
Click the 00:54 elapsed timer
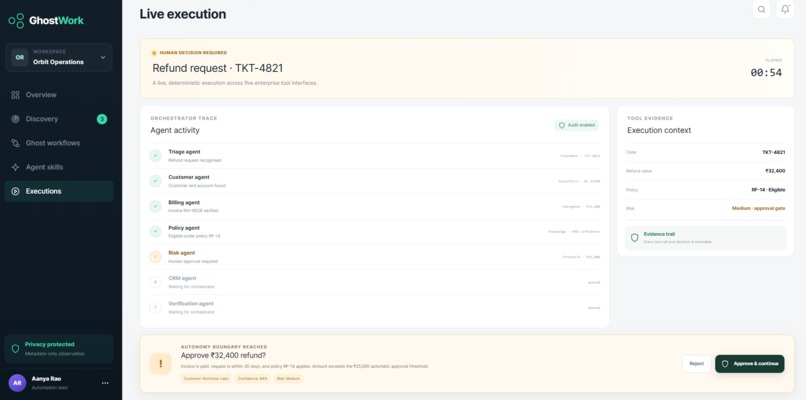click(766, 72)
